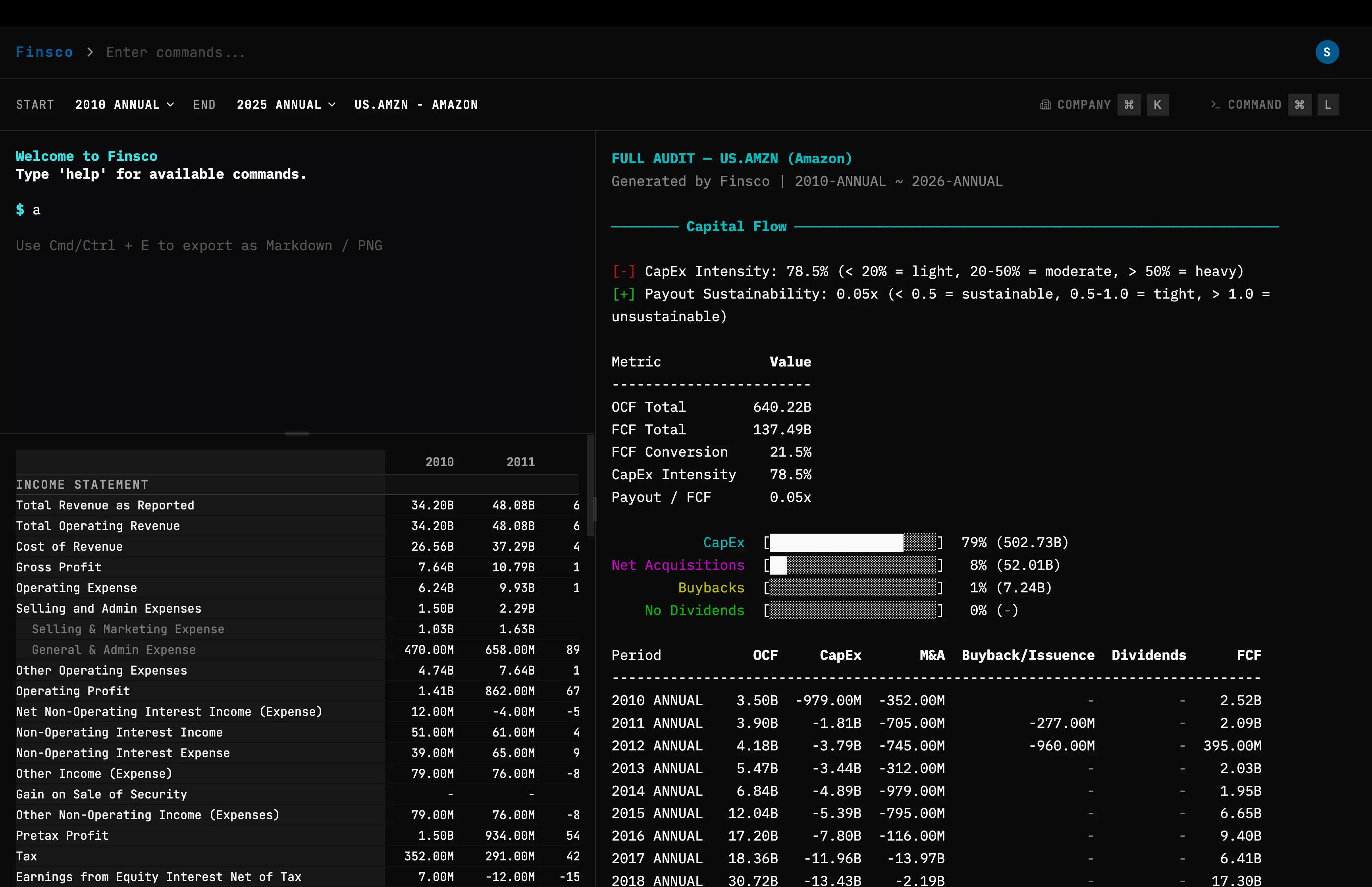The width and height of the screenshot is (1372, 887).
Task: Click the No Dividends 0% bar
Action: 853,611
